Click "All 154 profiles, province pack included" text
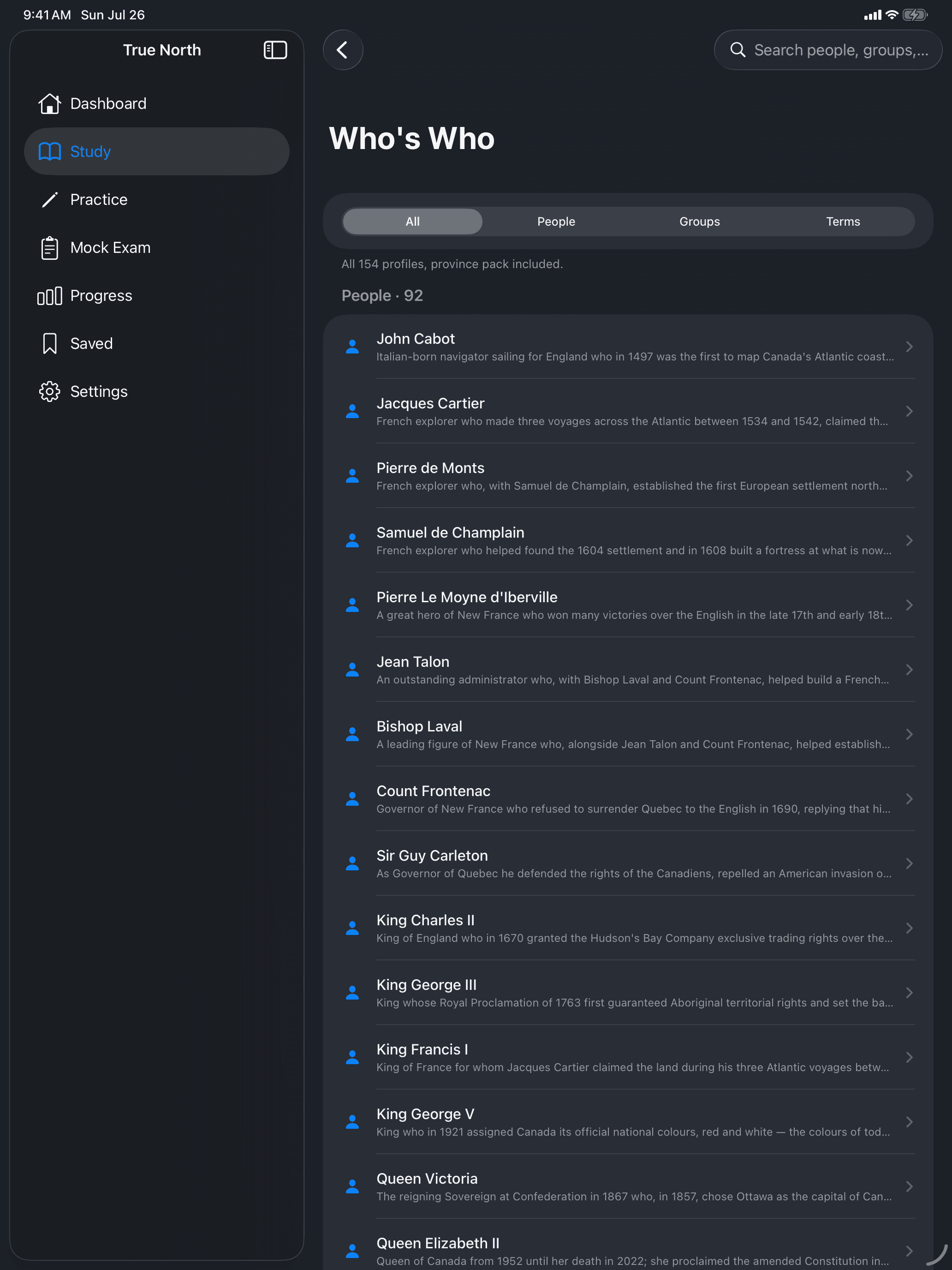Image resolution: width=952 pixels, height=1270 pixels. (452, 264)
